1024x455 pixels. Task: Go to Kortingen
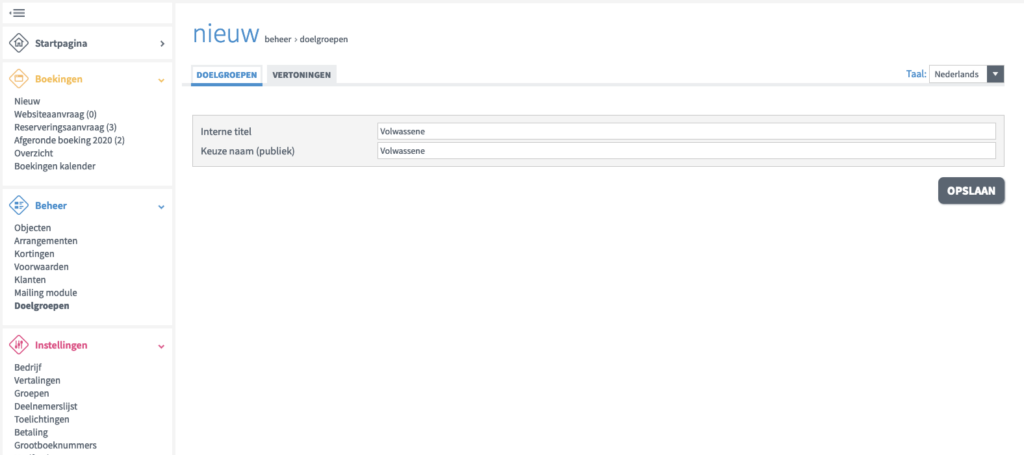coord(34,254)
